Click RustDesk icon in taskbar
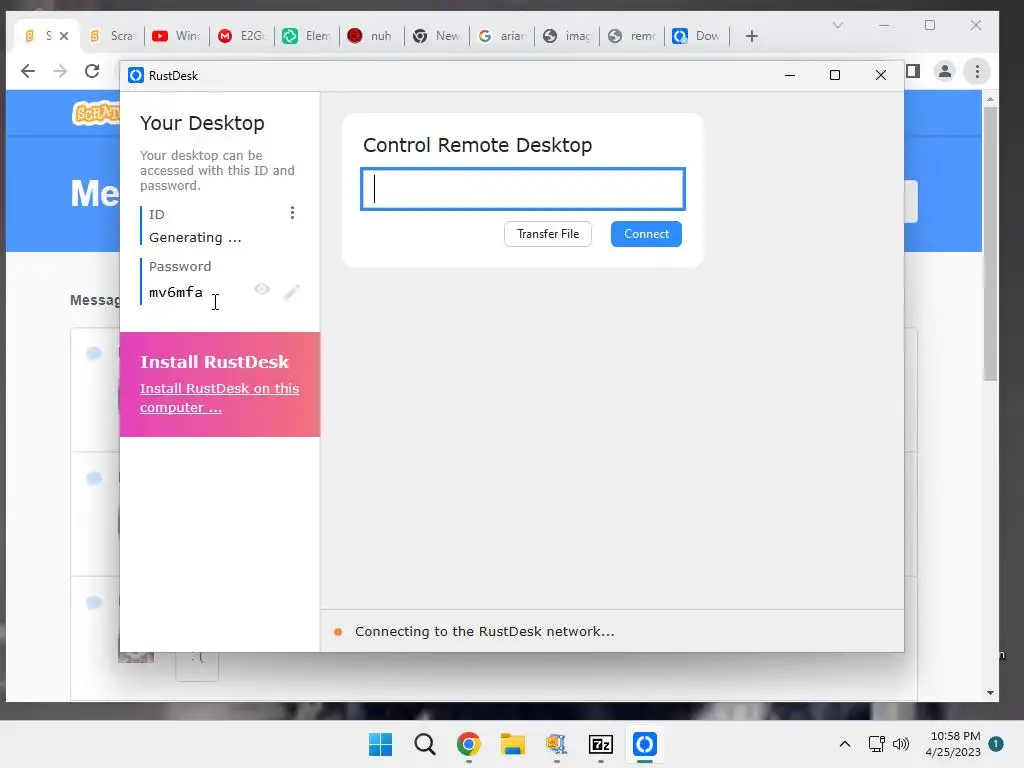 pos(645,744)
